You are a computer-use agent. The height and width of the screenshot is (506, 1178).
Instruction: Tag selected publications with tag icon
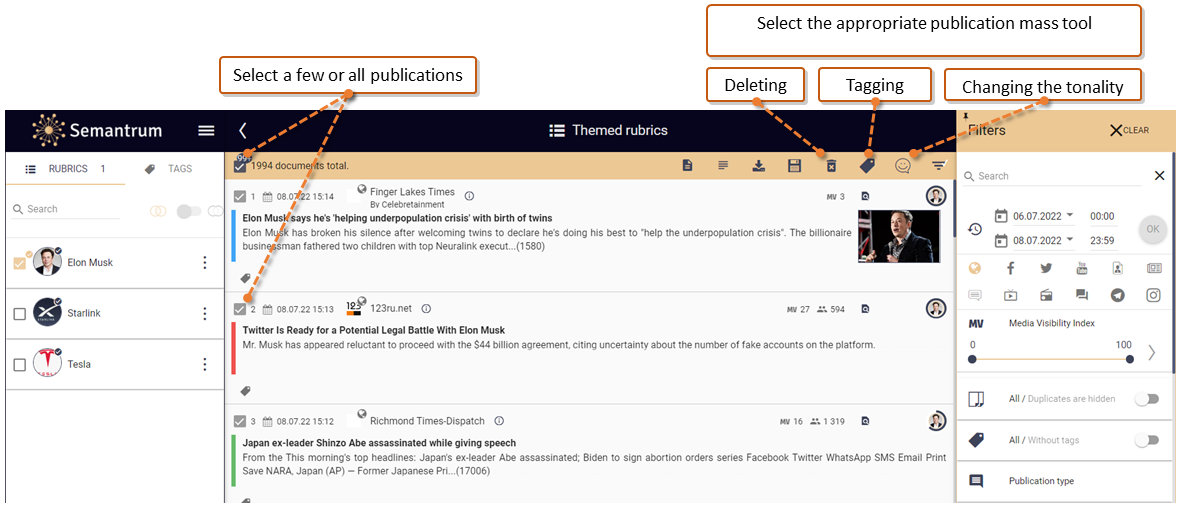867,166
